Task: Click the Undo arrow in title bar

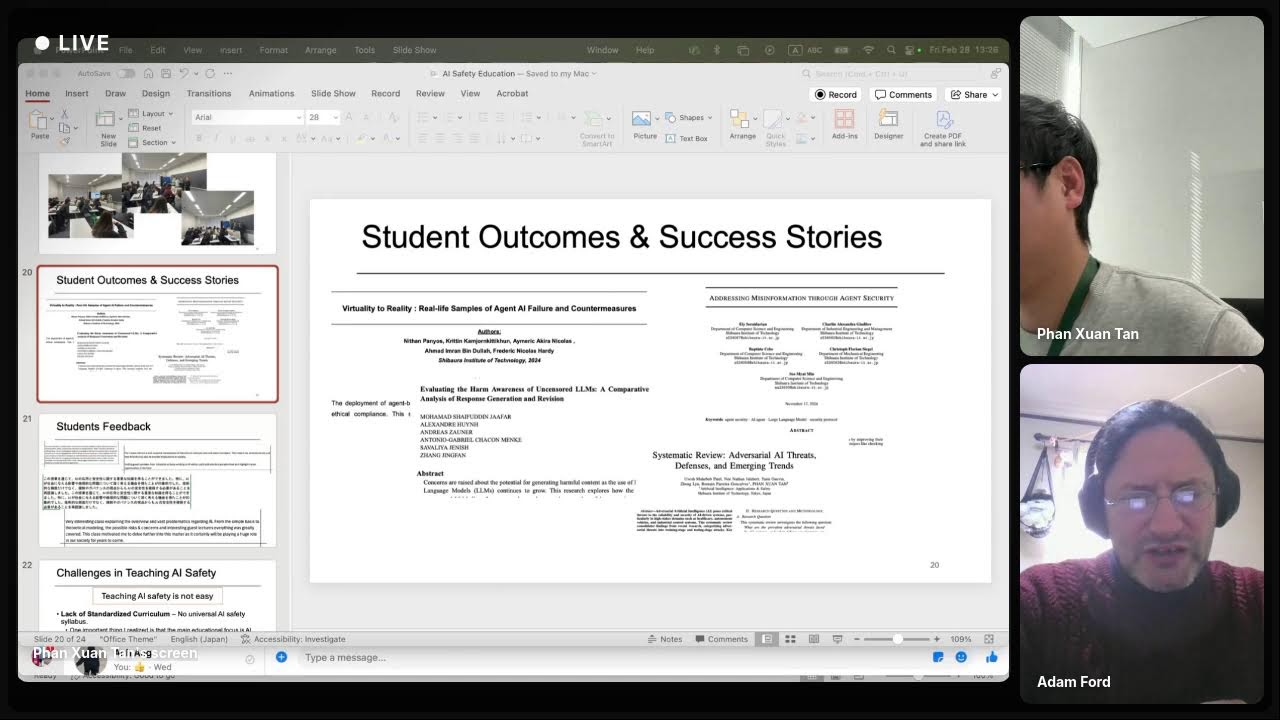Action: click(184, 73)
